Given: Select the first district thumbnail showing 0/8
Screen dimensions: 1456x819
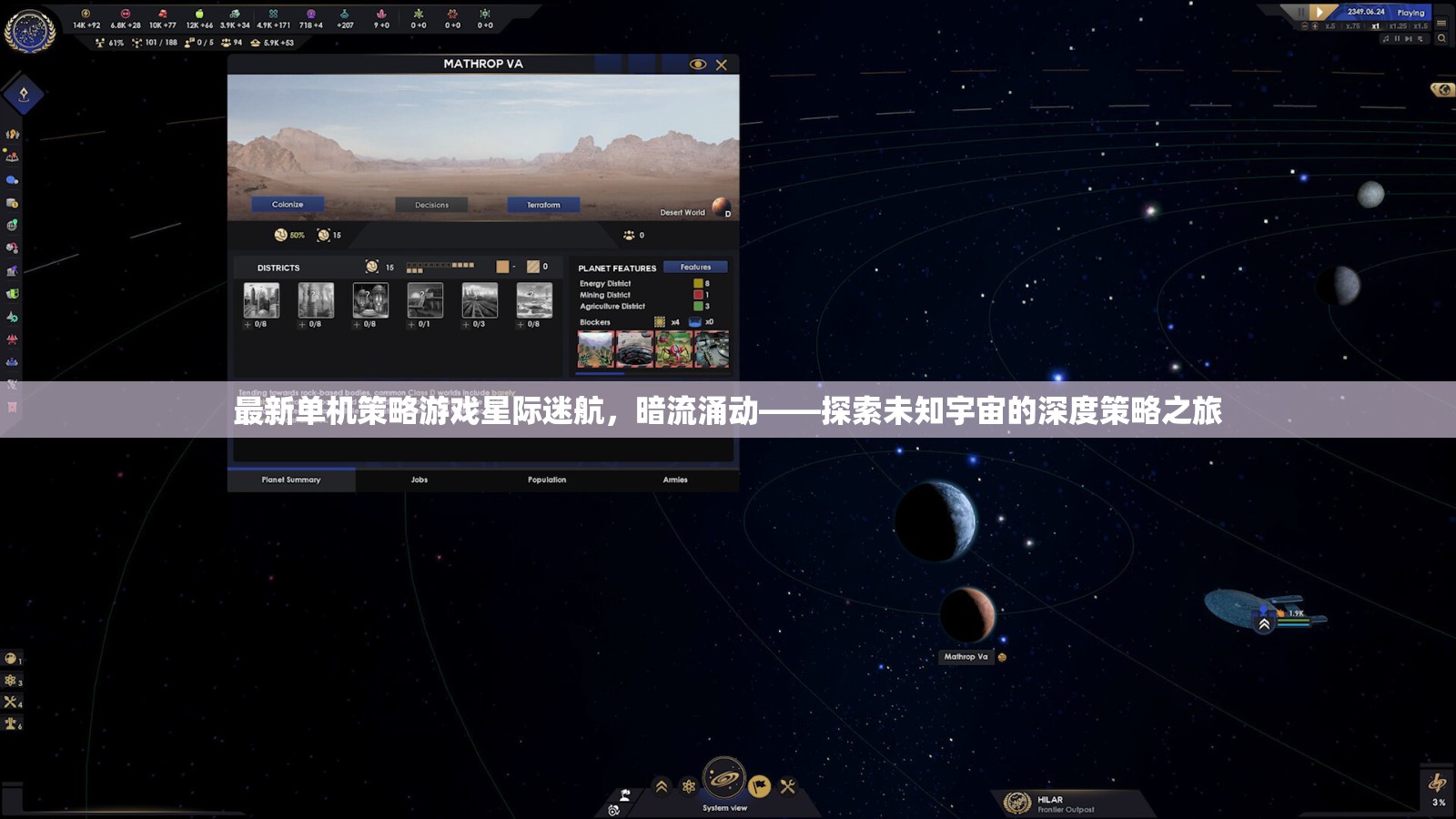Looking at the screenshot, I should point(261,300).
